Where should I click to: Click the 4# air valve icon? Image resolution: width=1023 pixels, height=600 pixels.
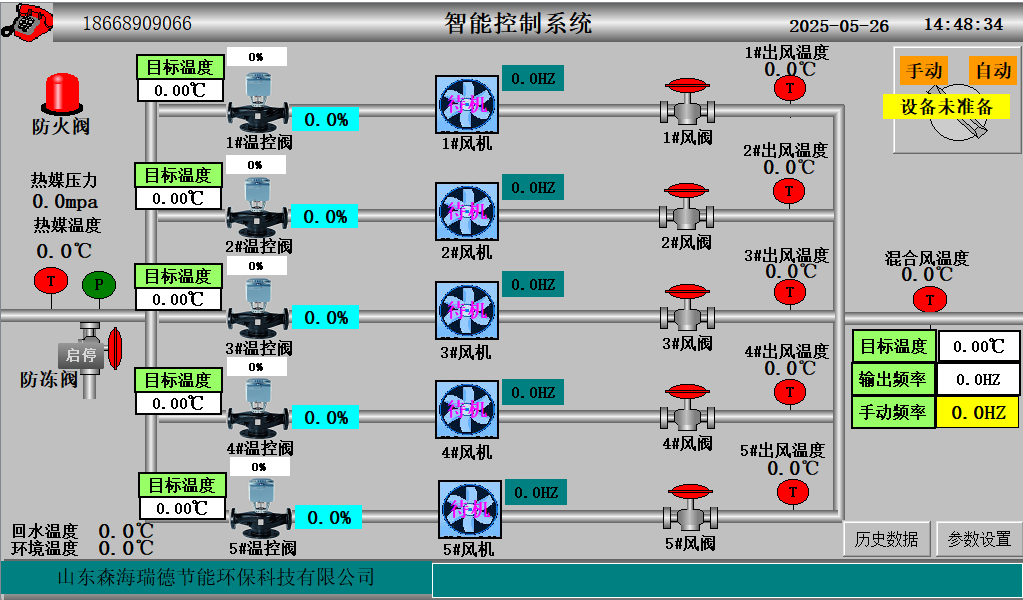click(x=686, y=410)
